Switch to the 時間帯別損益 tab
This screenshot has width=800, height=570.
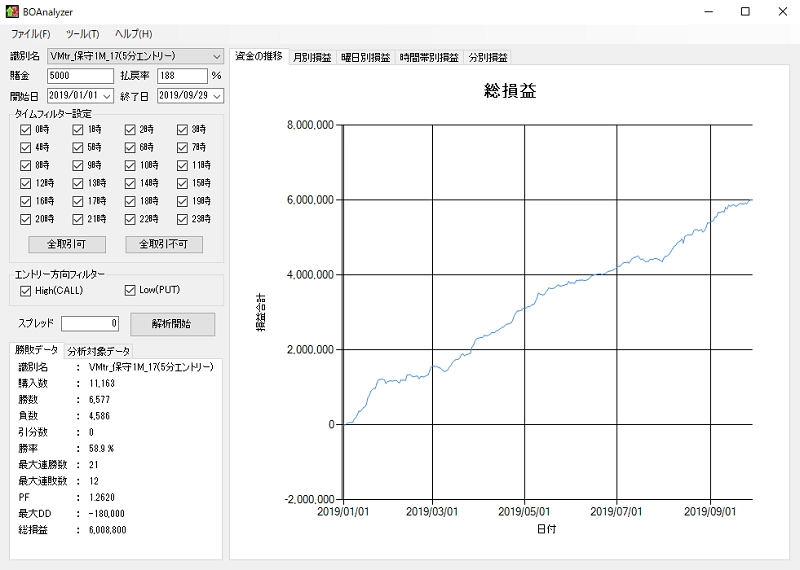pos(429,58)
